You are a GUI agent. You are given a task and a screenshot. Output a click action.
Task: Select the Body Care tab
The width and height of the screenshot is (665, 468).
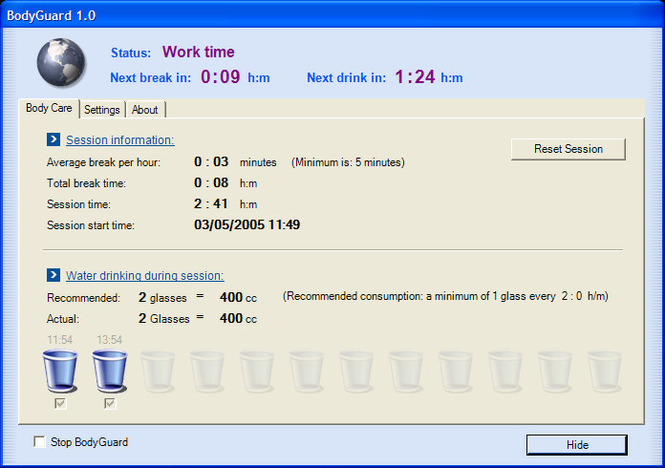49,108
